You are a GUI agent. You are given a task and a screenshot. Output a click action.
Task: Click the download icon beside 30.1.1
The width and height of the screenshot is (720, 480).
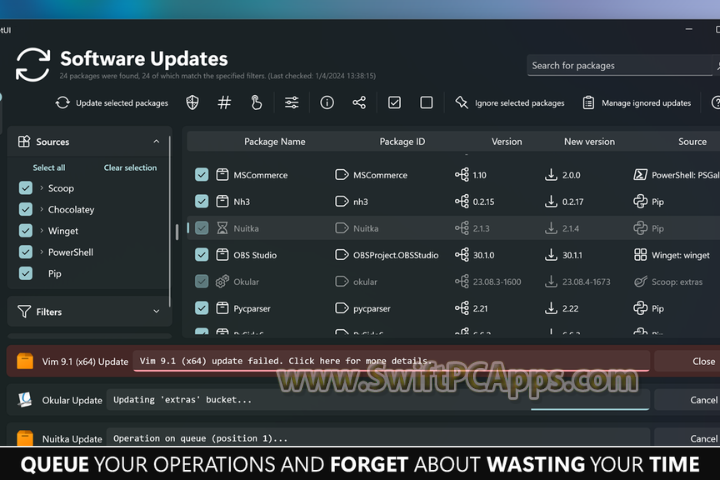(551, 254)
